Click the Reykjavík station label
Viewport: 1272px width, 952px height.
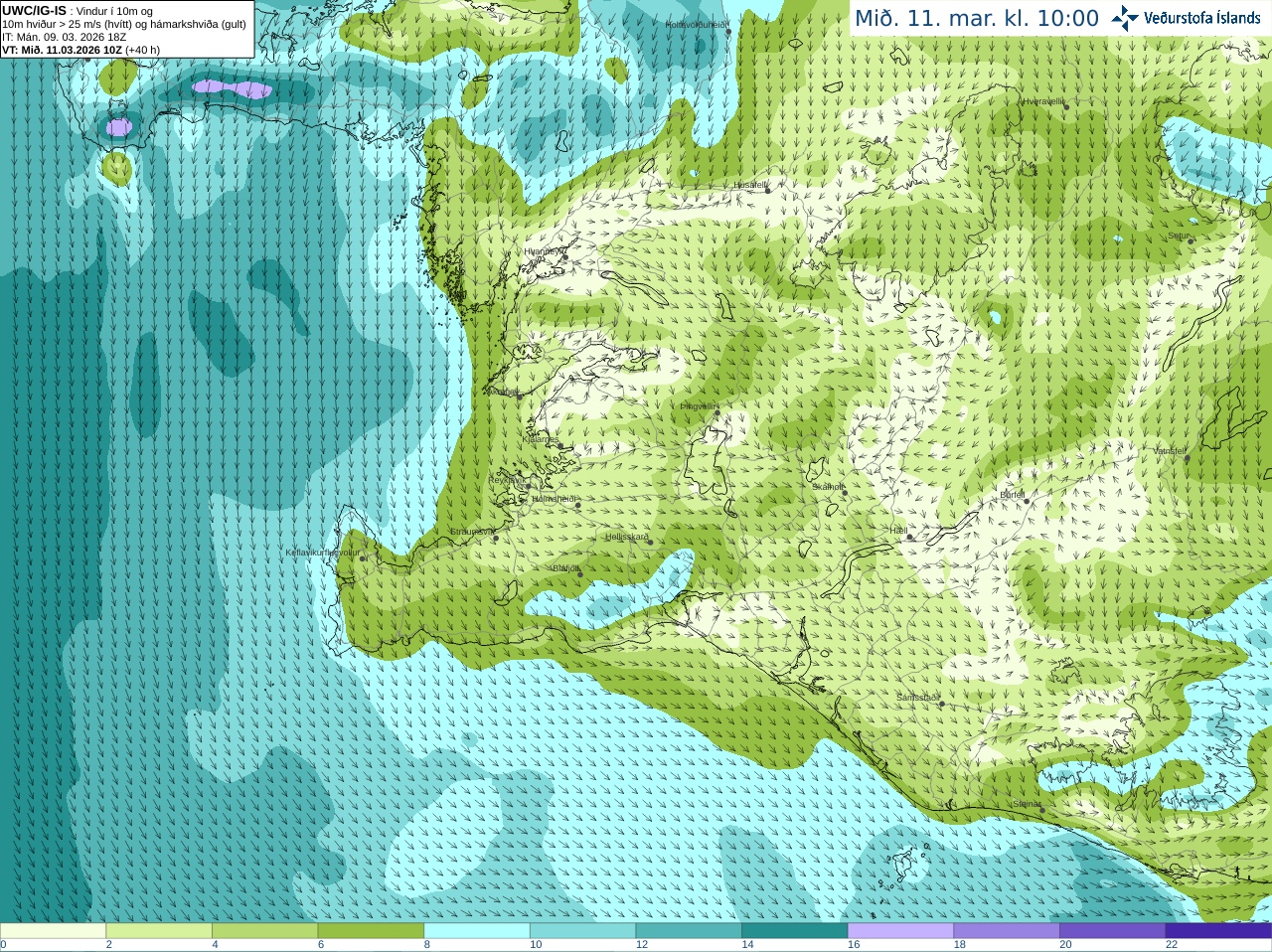point(505,480)
